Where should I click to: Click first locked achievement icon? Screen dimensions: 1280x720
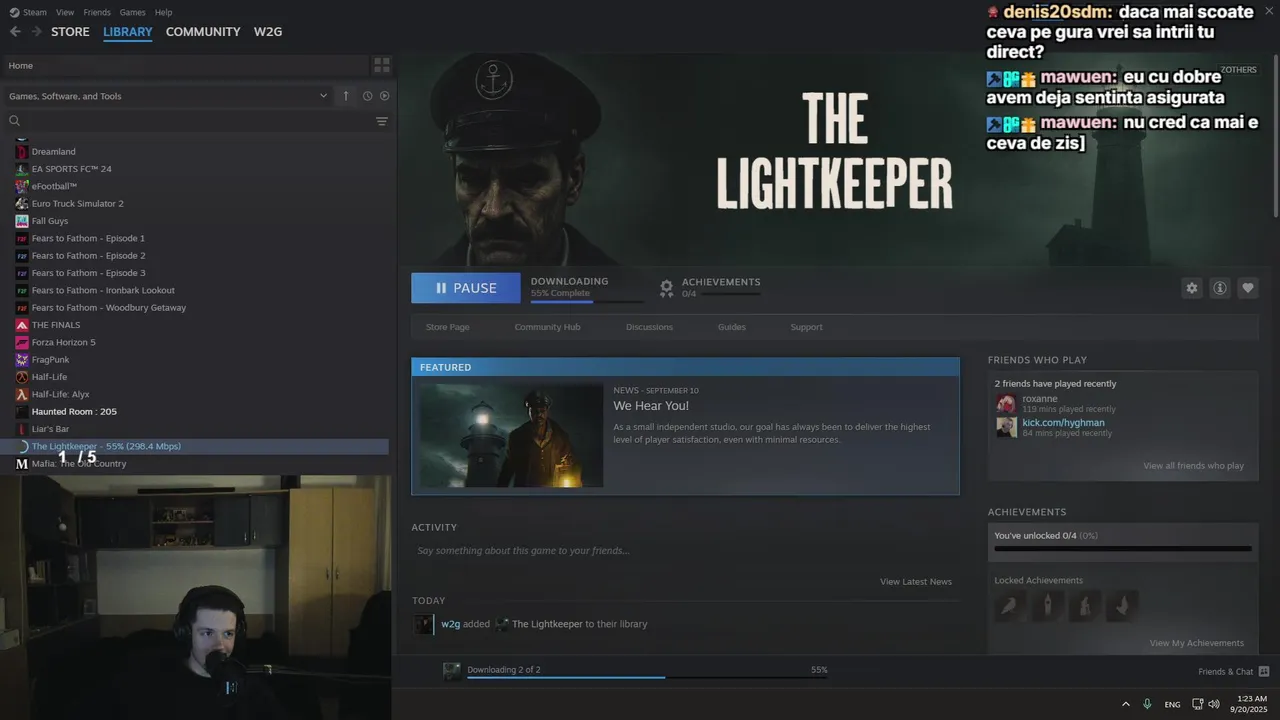coord(1010,606)
